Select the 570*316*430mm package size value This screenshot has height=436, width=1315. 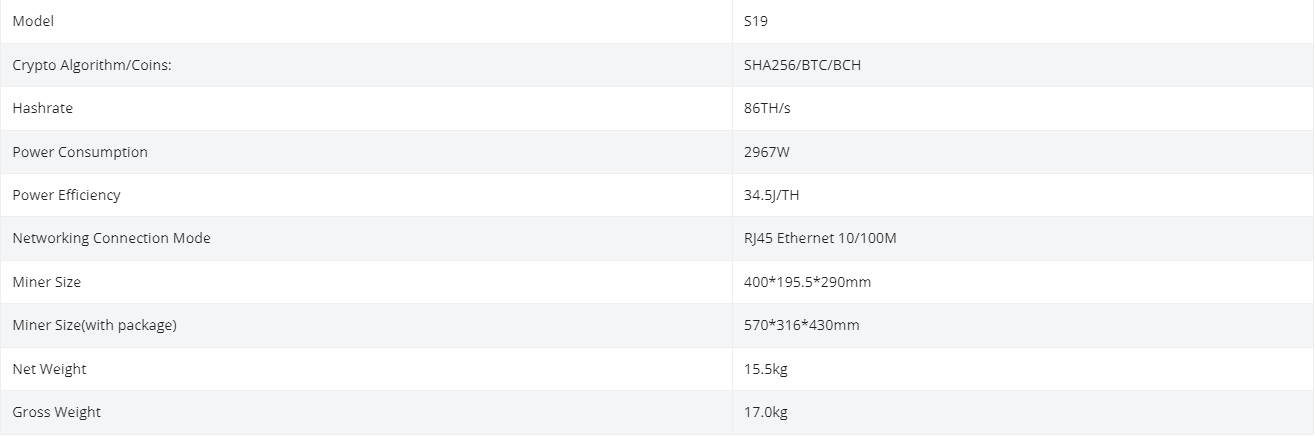(801, 325)
